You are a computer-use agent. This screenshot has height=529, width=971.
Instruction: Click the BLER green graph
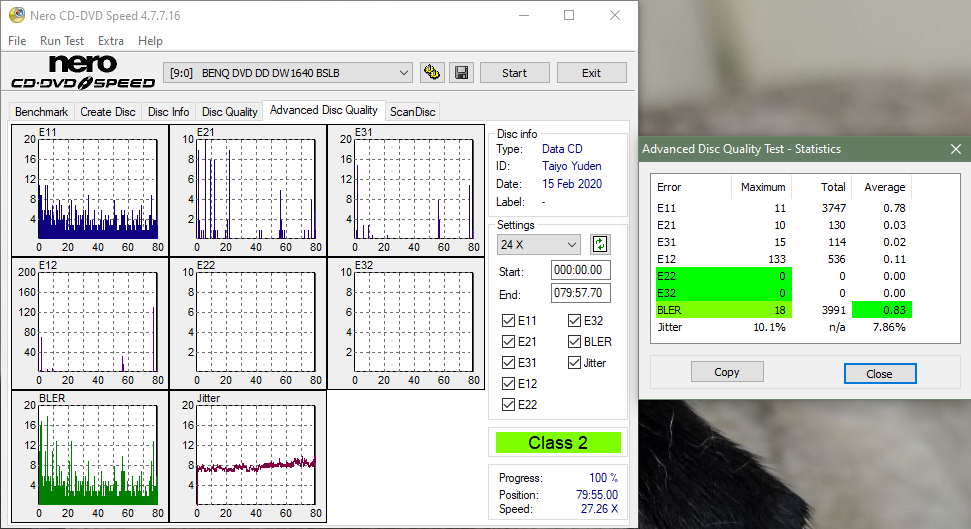pyautogui.click(x=90, y=457)
